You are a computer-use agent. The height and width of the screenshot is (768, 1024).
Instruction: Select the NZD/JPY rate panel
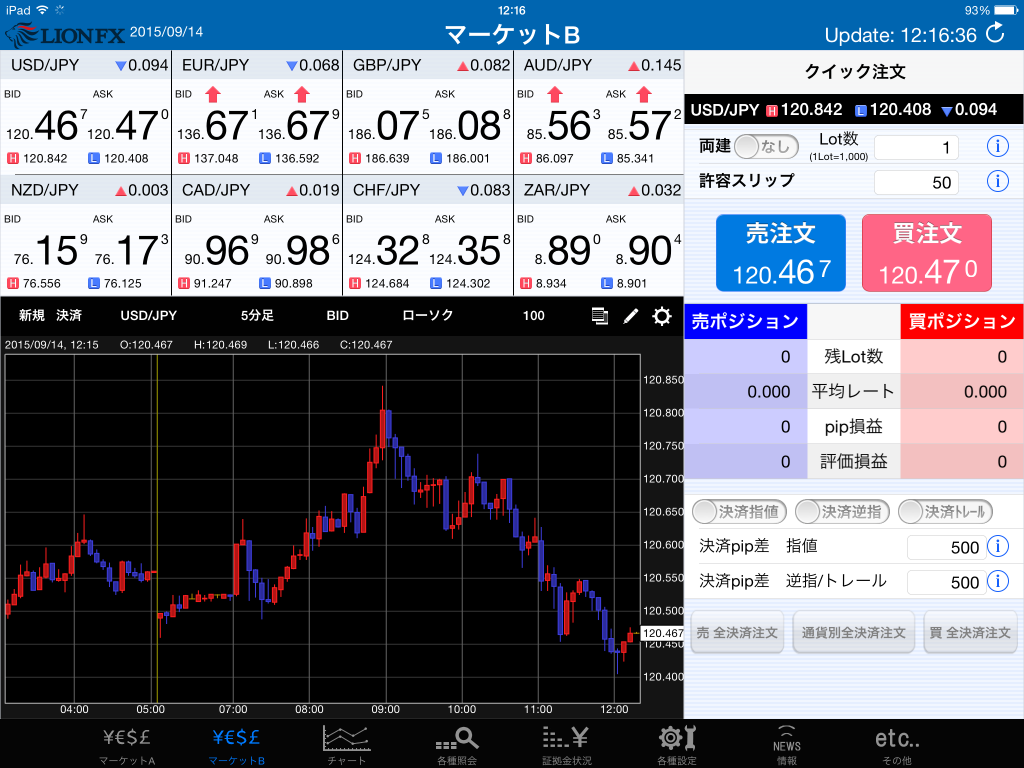click(x=86, y=236)
